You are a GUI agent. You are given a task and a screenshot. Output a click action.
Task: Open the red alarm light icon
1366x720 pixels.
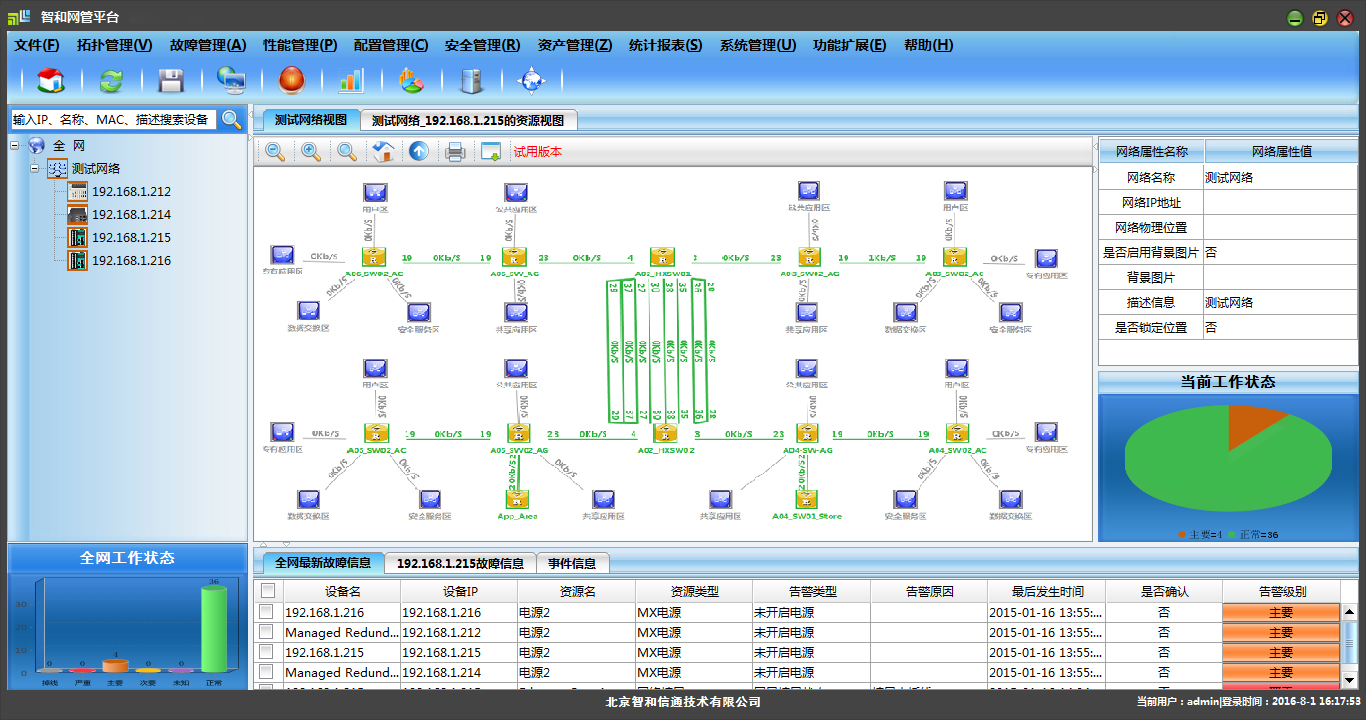pyautogui.click(x=291, y=81)
